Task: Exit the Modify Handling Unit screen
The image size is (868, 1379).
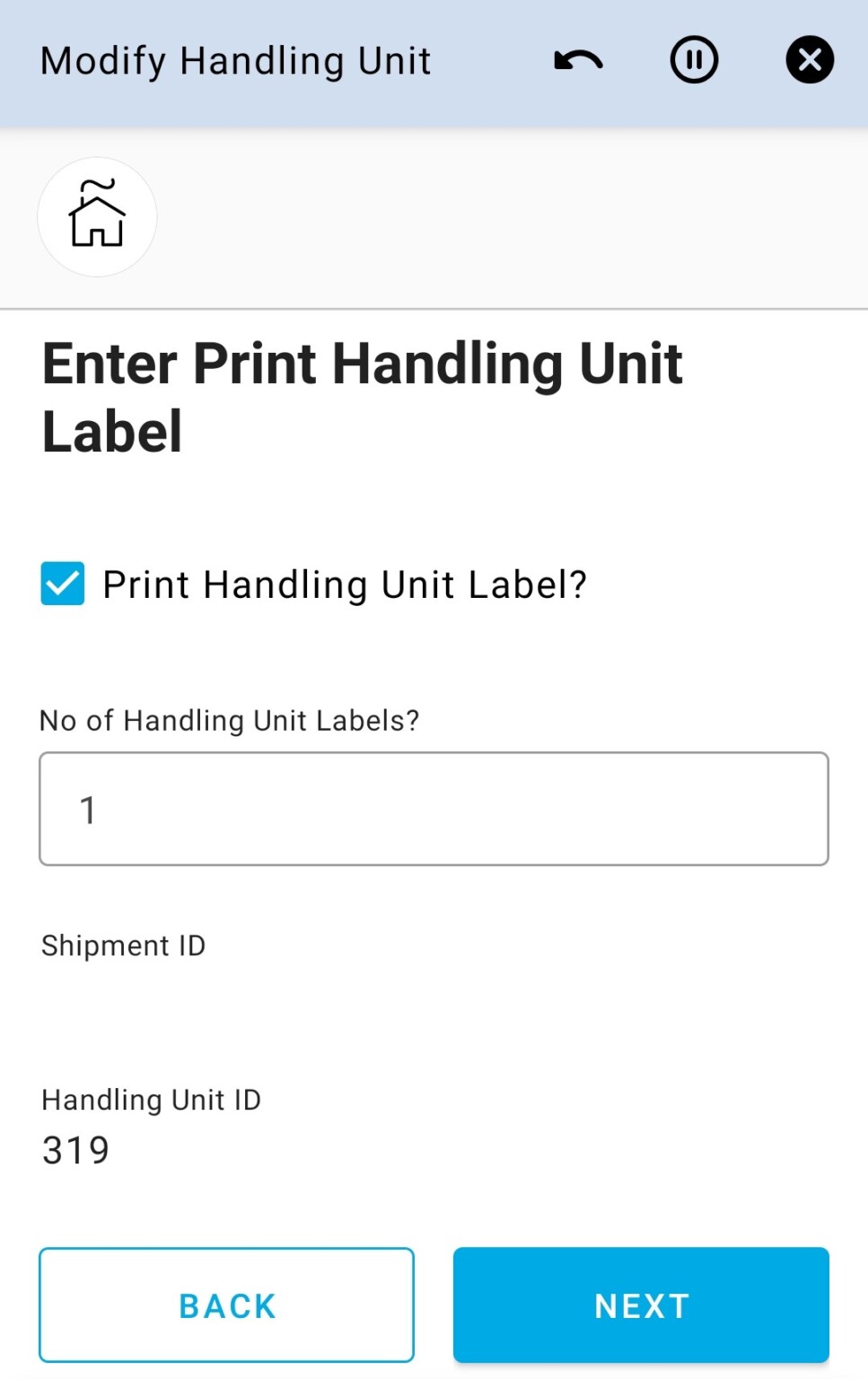Action: pos(809,60)
